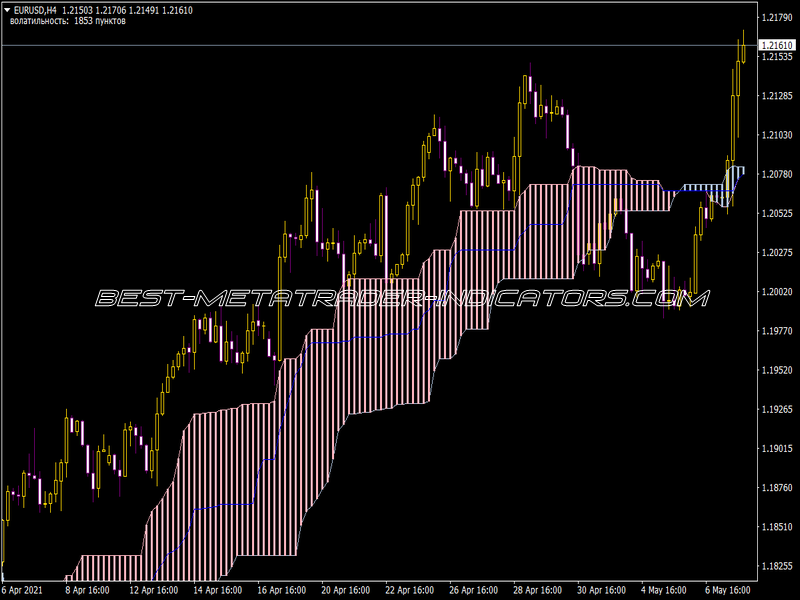Click the 1.18760 price scale label
The width and height of the screenshot is (800, 600).
777,488
